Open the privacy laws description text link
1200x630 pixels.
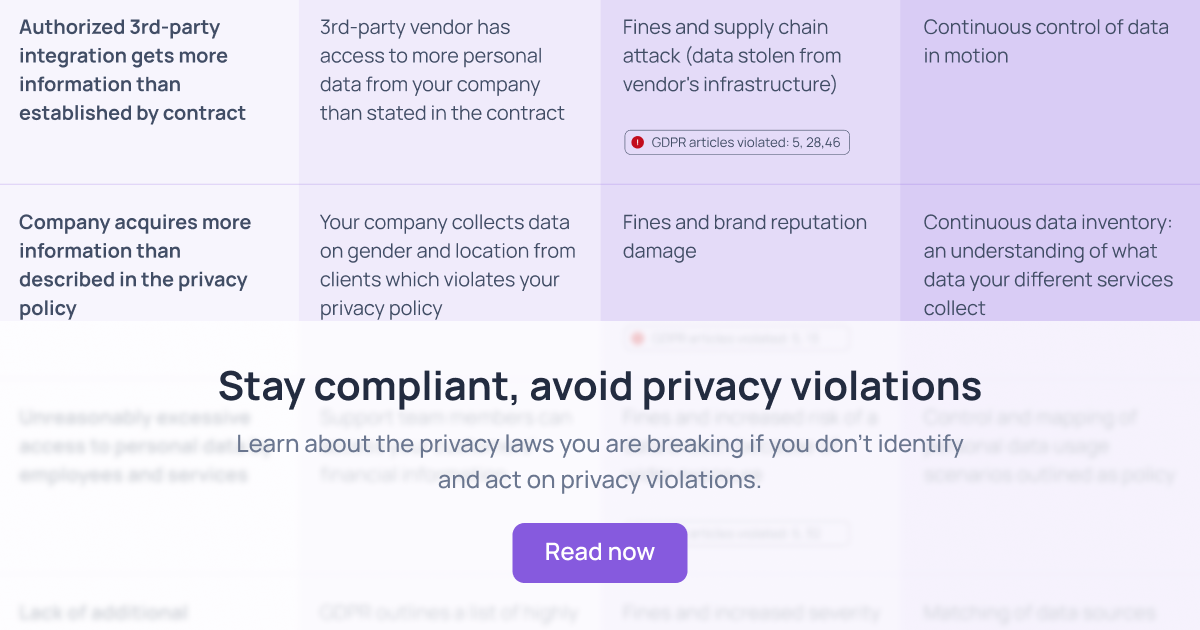tap(600, 460)
